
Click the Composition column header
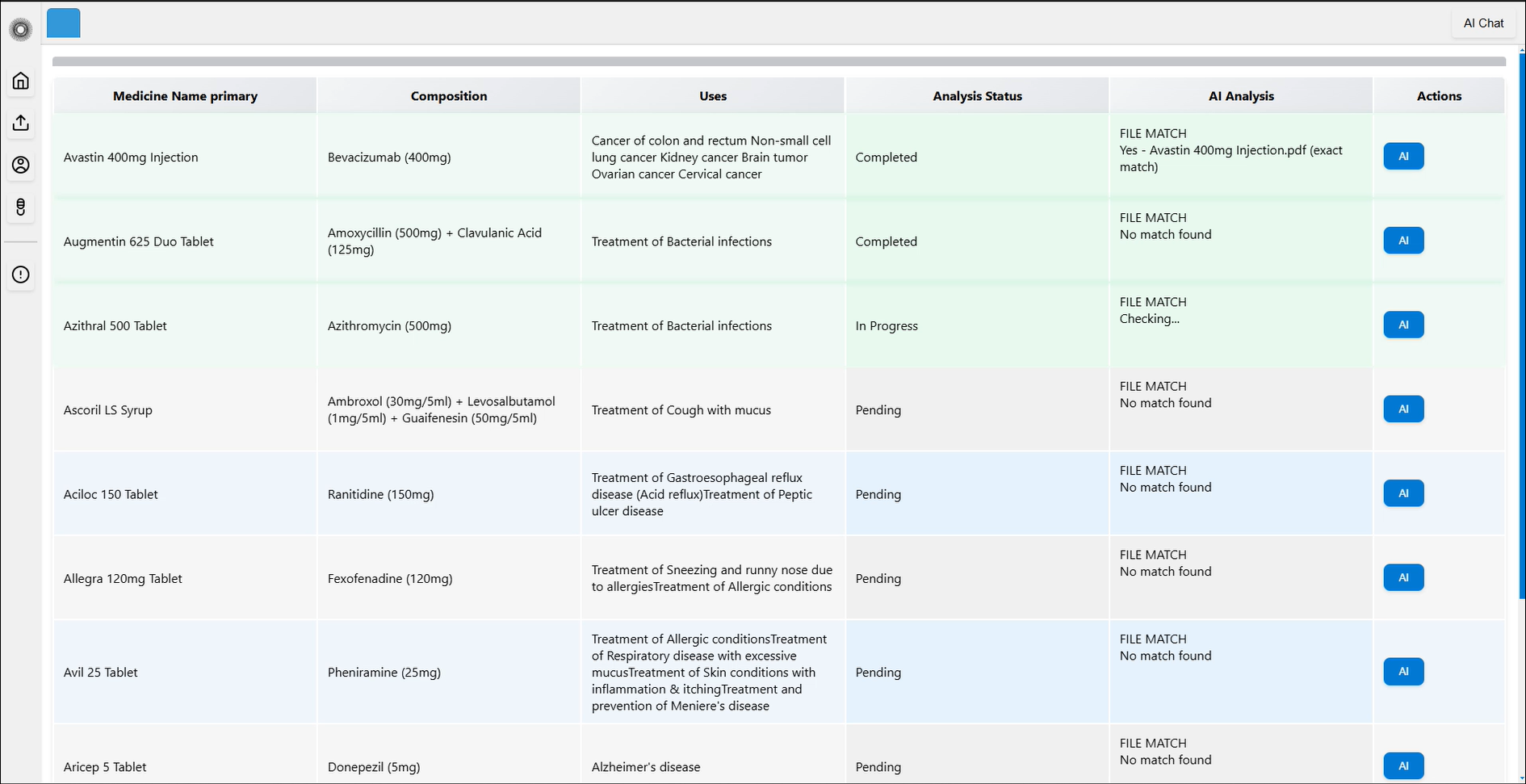(449, 96)
